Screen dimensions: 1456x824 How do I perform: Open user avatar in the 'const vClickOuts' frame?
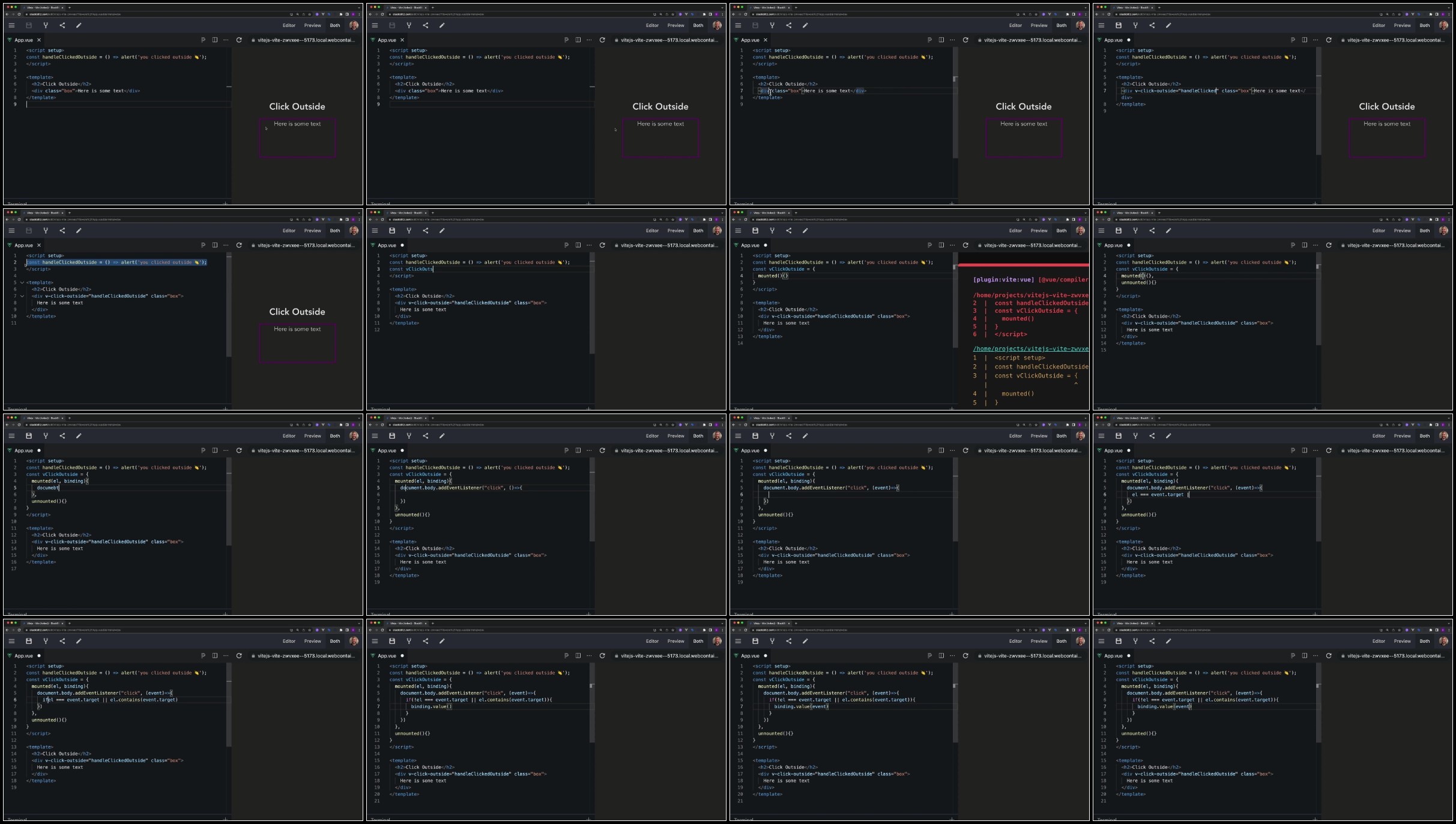(717, 230)
